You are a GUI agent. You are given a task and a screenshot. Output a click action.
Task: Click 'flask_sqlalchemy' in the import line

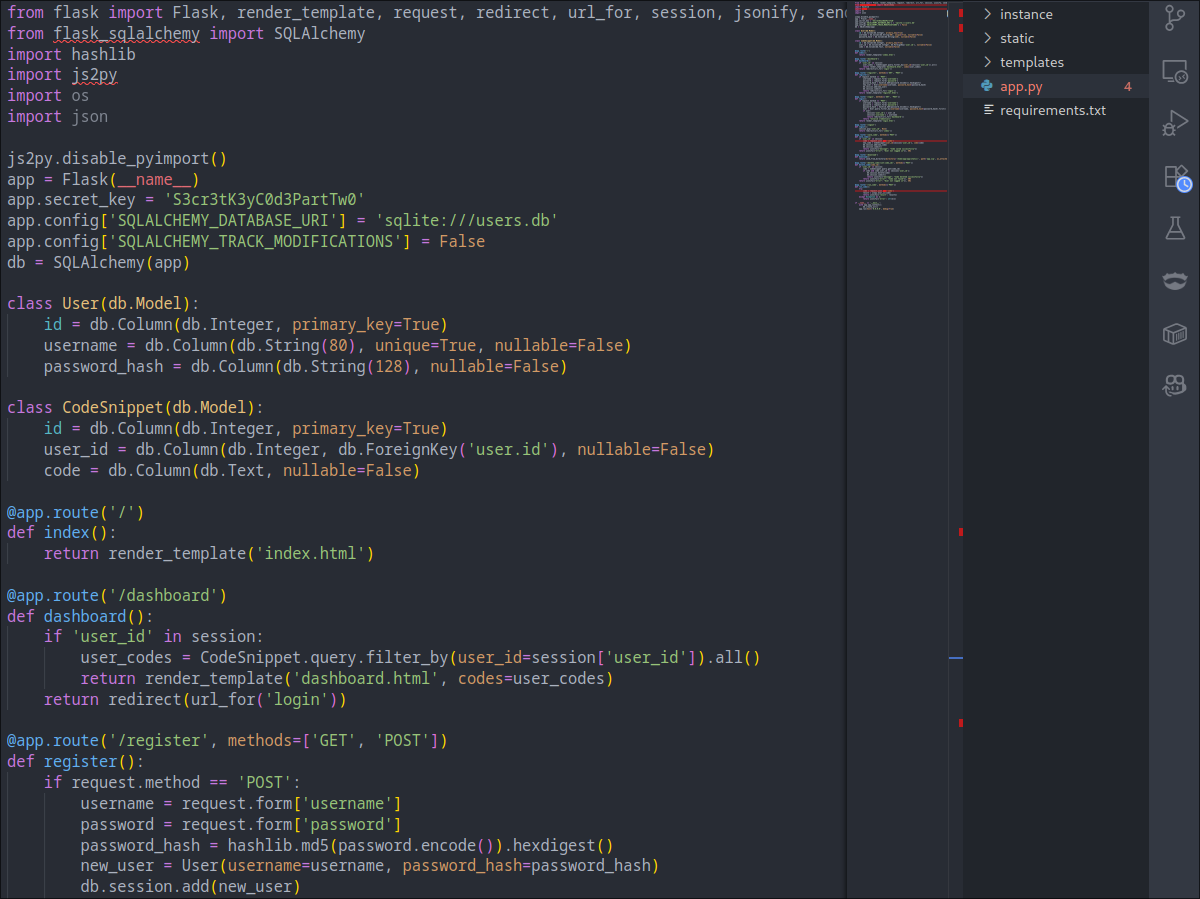tap(126, 34)
